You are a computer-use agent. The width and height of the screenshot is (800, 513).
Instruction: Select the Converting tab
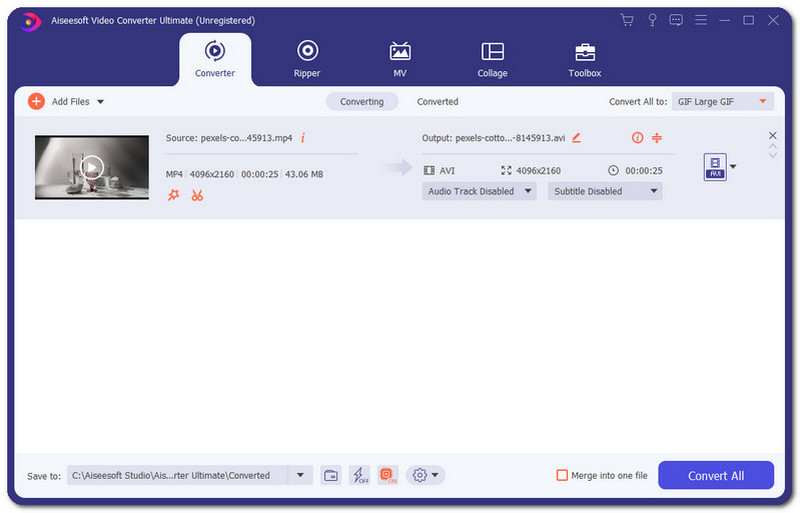tap(362, 102)
